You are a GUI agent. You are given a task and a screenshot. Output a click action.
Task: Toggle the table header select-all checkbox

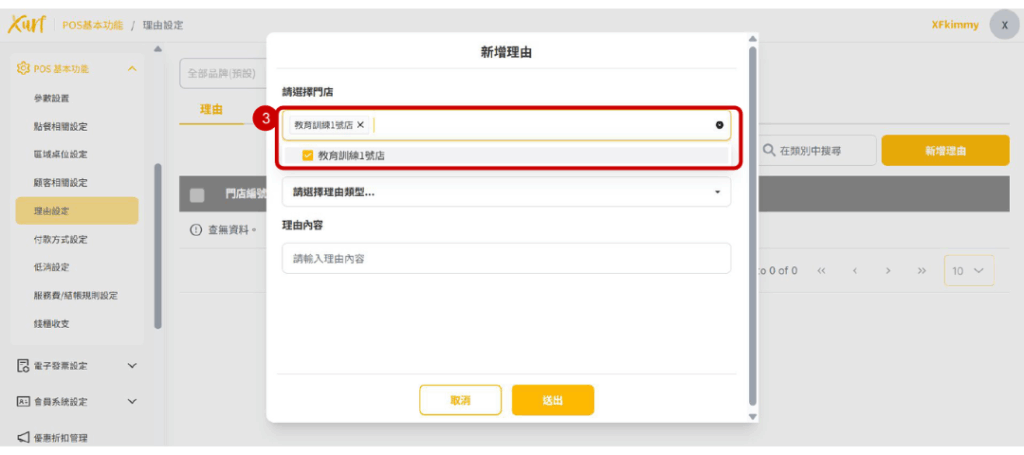click(x=197, y=195)
